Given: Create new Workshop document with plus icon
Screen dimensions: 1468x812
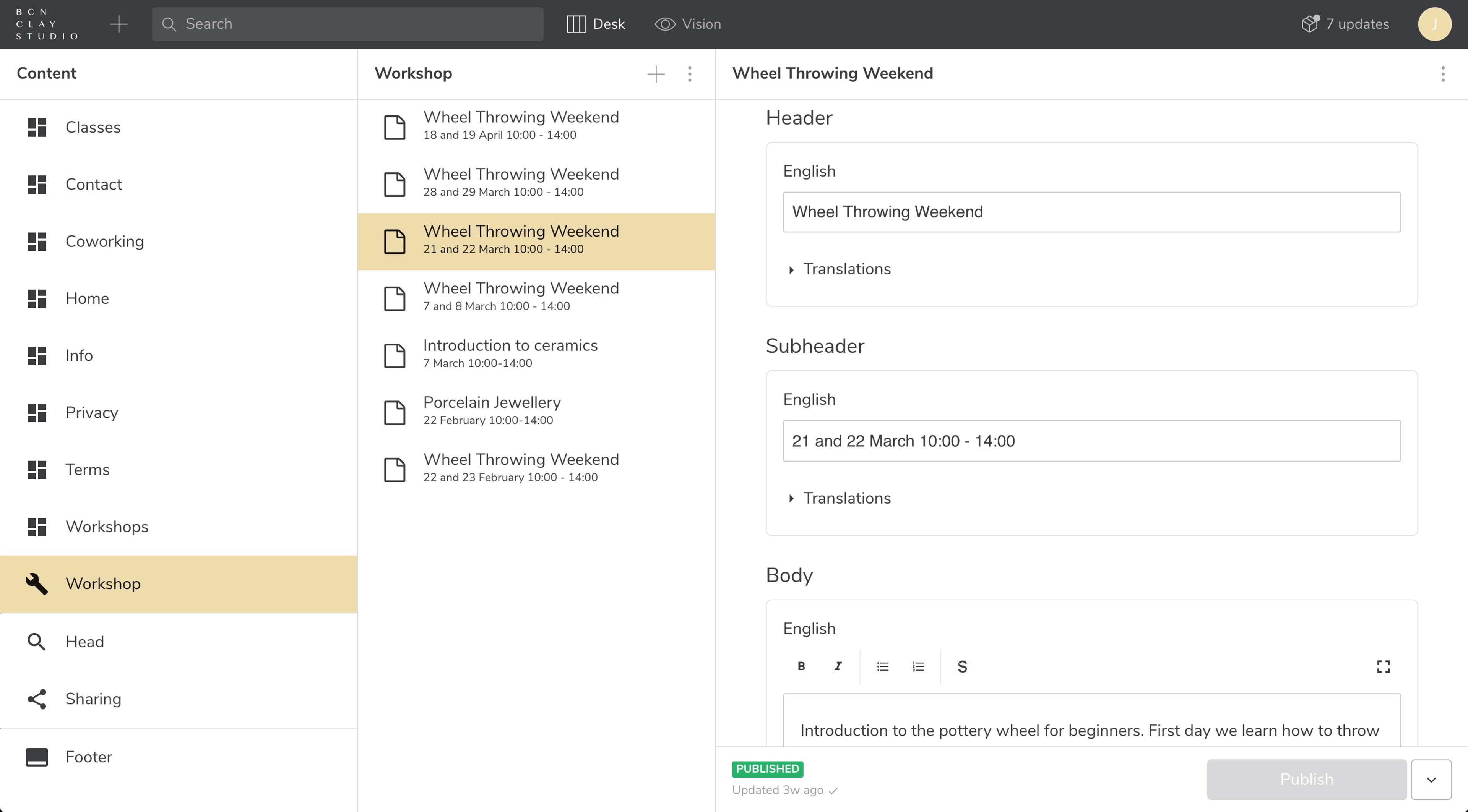Looking at the screenshot, I should 656,73.
